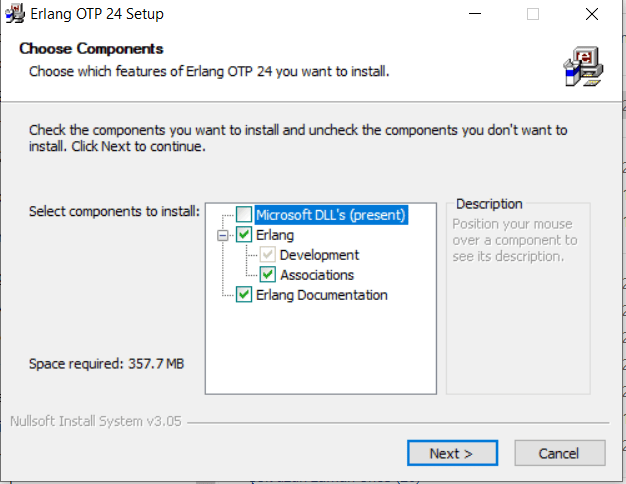The height and width of the screenshot is (484, 626).
Task: Click the Erlang setup icon in title bar
Action: pyautogui.click(x=14, y=15)
